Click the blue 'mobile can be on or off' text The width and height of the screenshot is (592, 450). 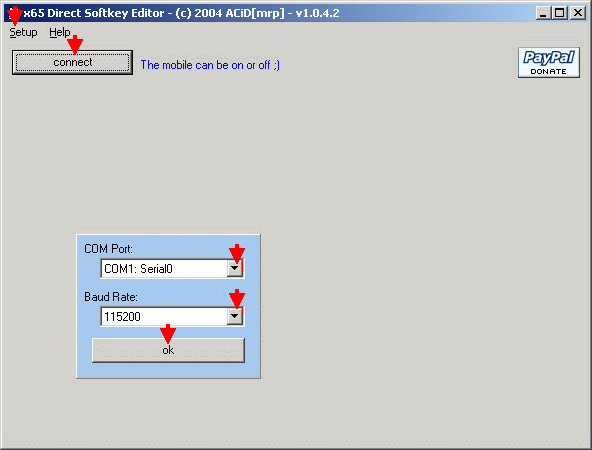[210, 65]
